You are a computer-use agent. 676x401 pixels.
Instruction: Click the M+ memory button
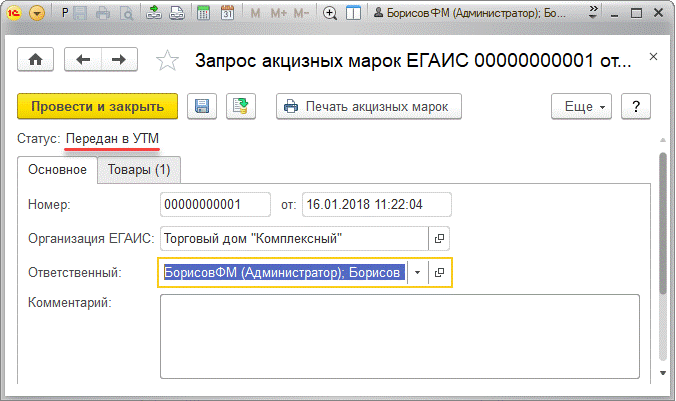(x=279, y=13)
